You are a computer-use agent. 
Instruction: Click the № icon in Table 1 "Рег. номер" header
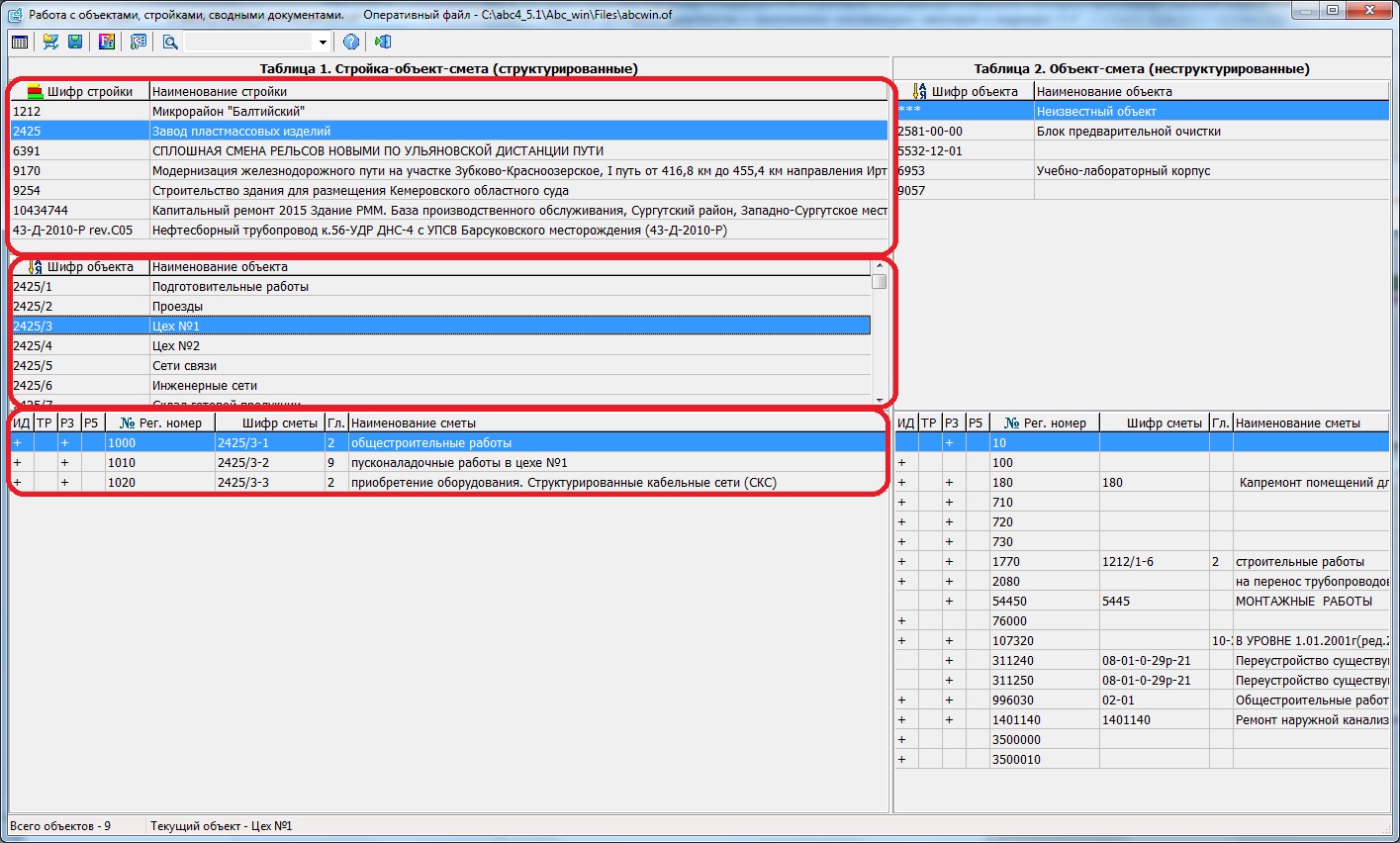pos(128,422)
